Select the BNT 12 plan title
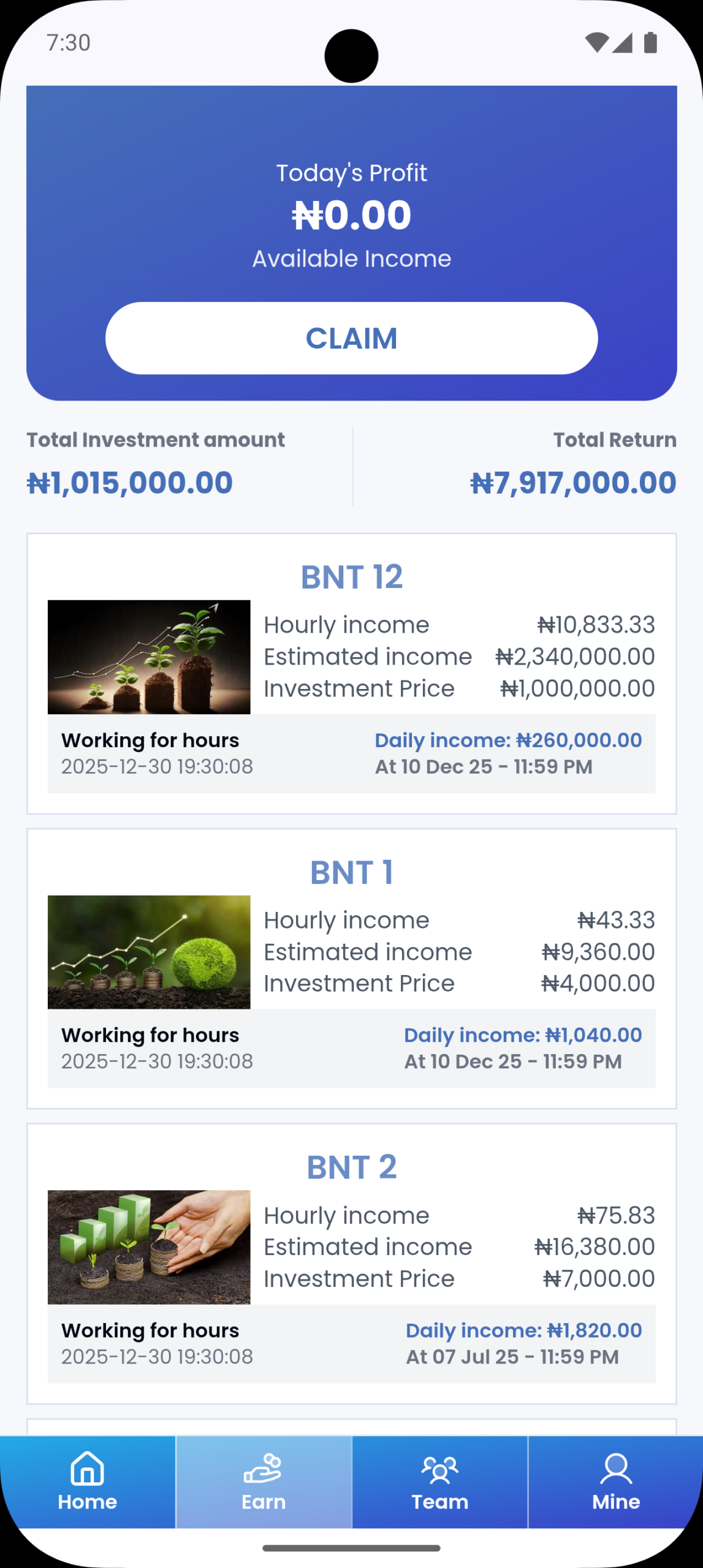703x1568 pixels. 351,576
